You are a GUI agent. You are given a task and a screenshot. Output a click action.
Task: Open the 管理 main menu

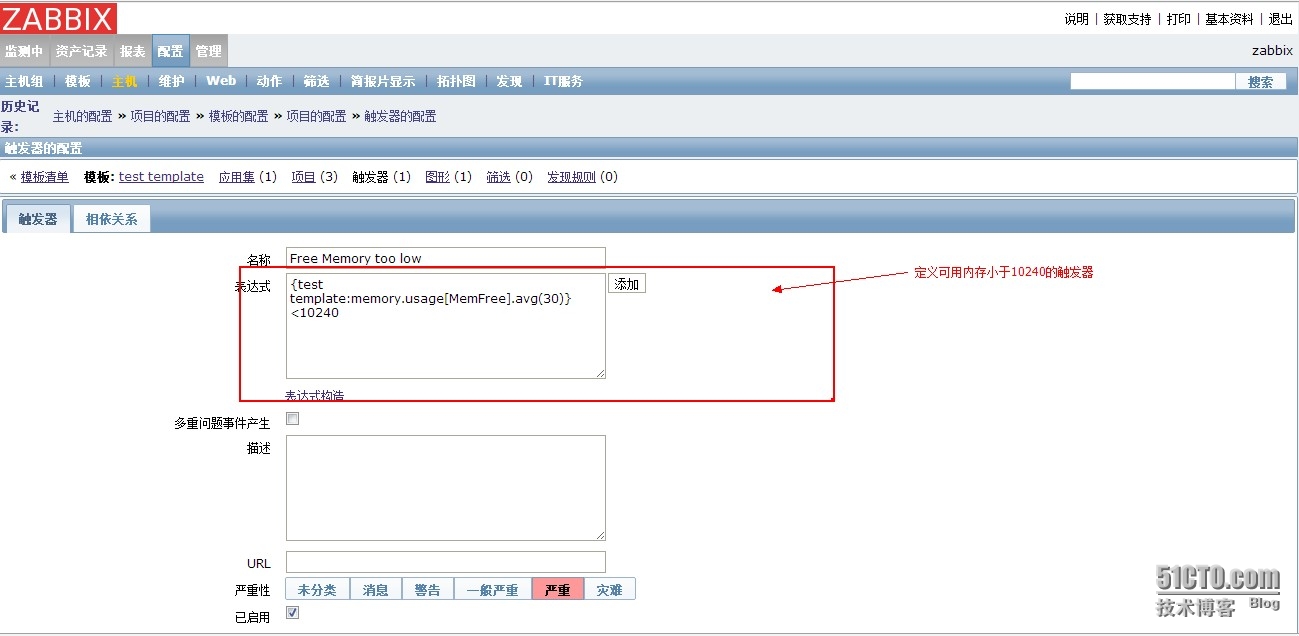click(x=209, y=51)
